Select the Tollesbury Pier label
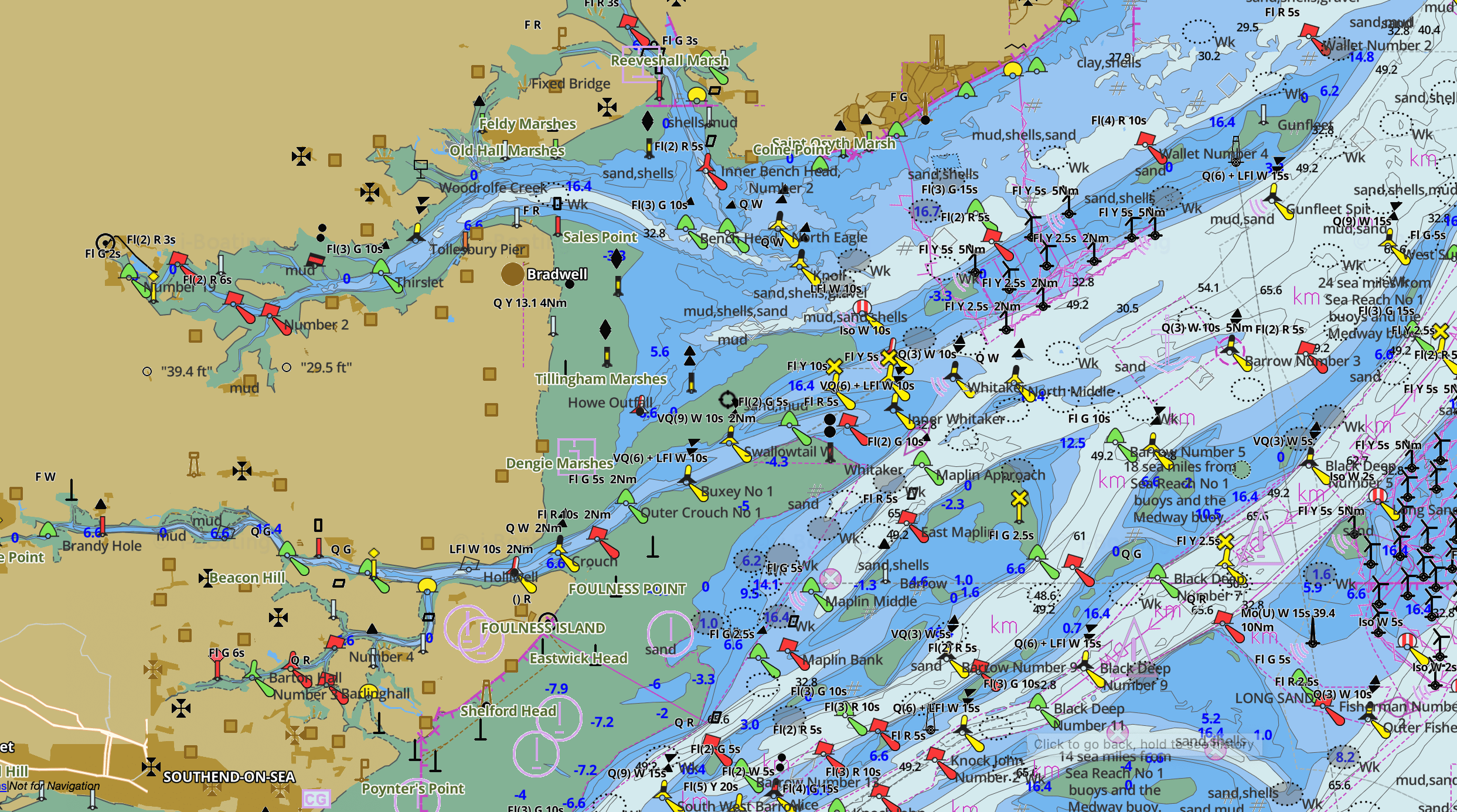 click(x=479, y=250)
